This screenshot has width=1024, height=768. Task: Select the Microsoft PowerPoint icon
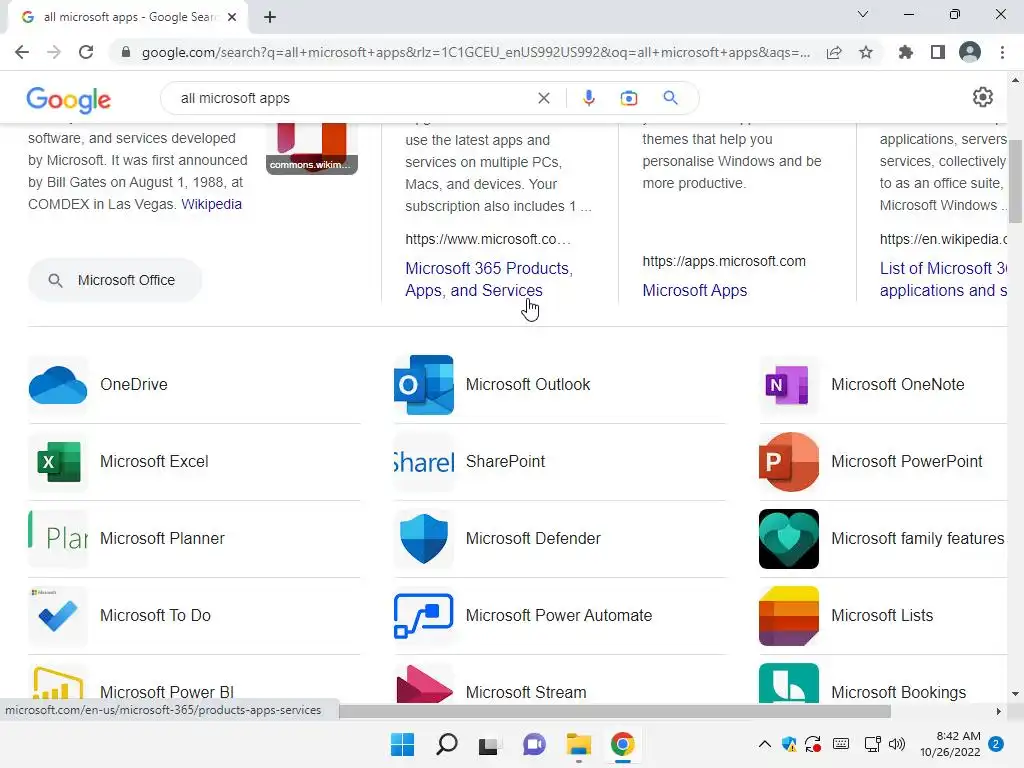point(789,462)
